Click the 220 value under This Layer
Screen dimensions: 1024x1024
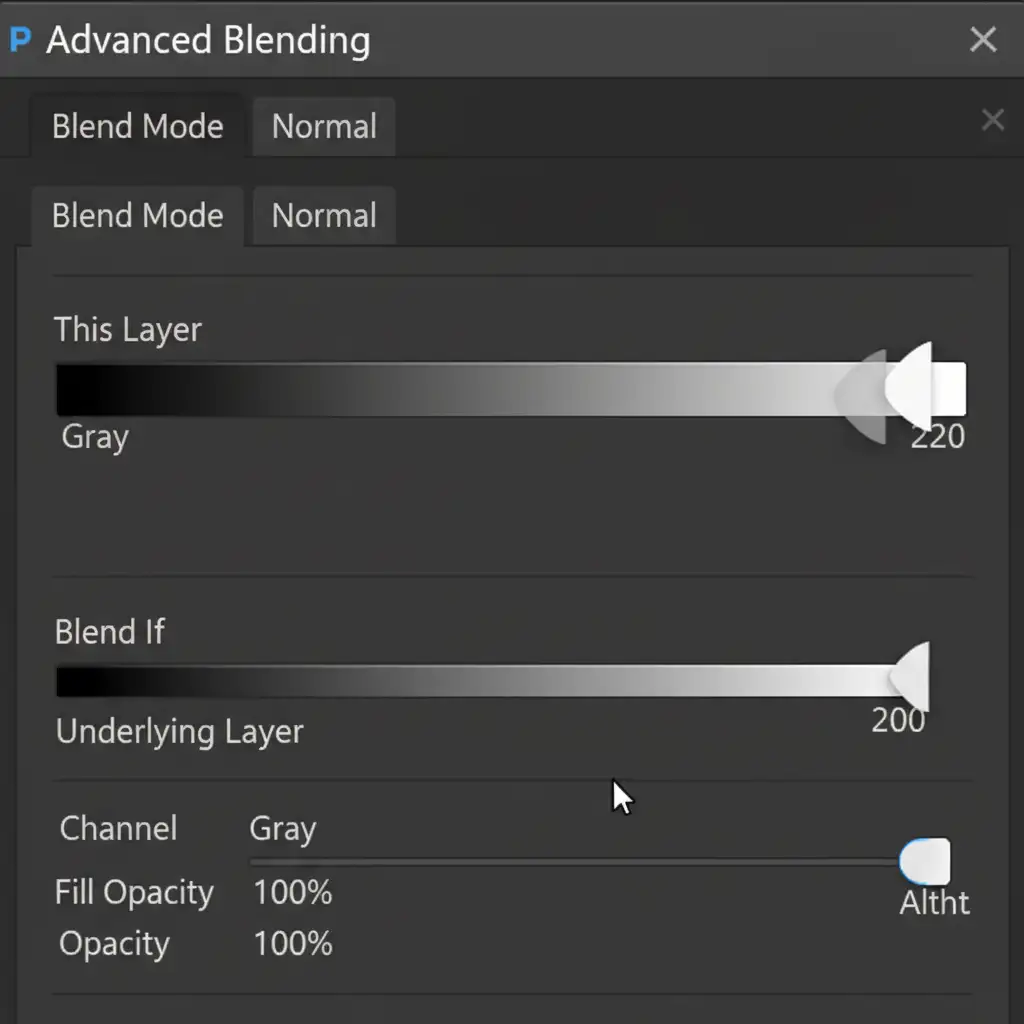[937, 436]
